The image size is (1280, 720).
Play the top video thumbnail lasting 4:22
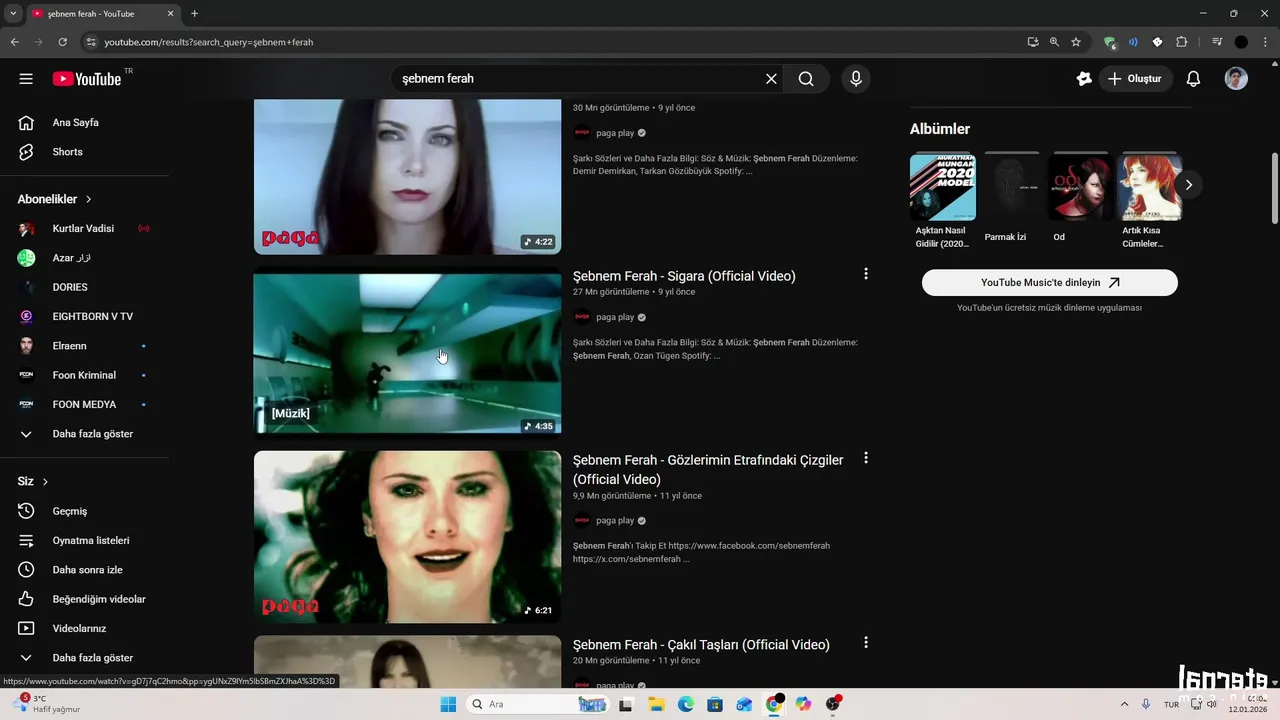click(407, 176)
